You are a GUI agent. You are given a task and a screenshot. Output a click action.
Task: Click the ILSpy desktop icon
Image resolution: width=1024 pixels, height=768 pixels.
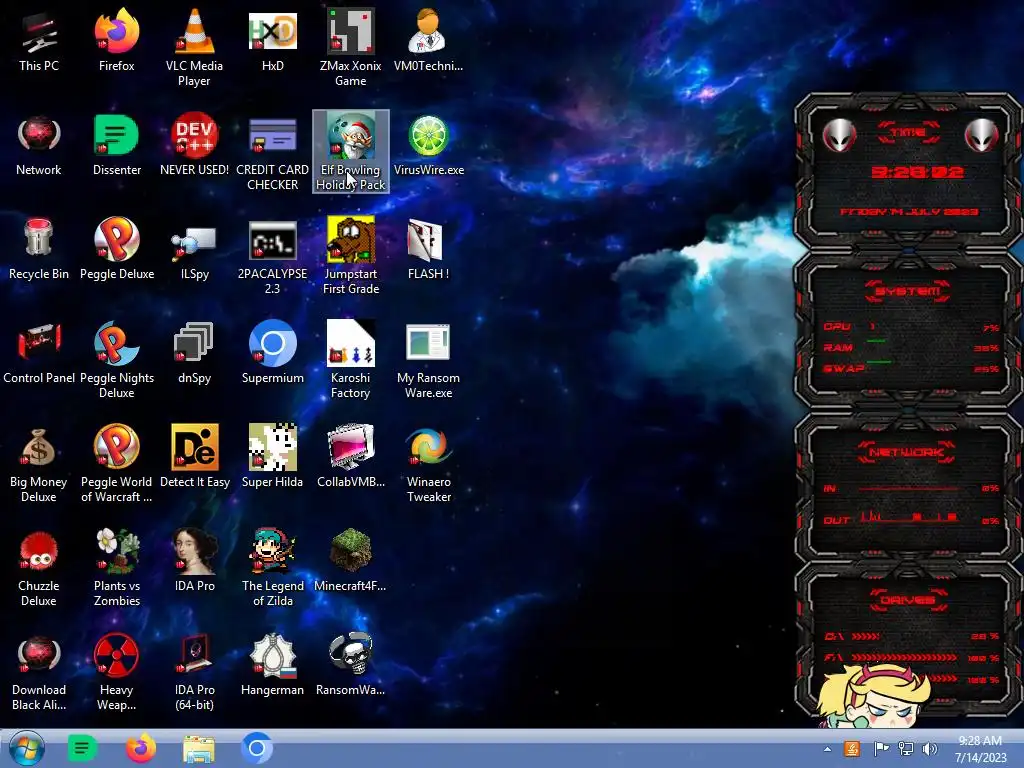pyautogui.click(x=194, y=249)
